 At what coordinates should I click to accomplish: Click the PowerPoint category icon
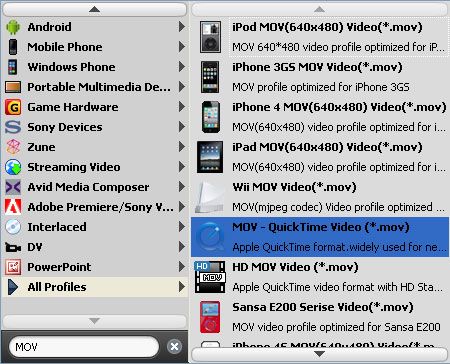(x=13, y=267)
